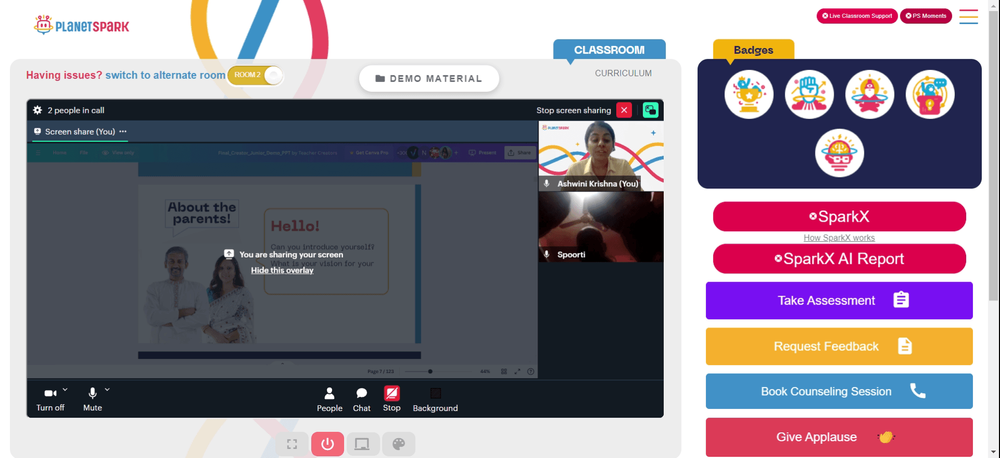Image resolution: width=1000 pixels, height=458 pixels.
Task: Toggle the ROOM 2 switch
Action: tap(255, 75)
